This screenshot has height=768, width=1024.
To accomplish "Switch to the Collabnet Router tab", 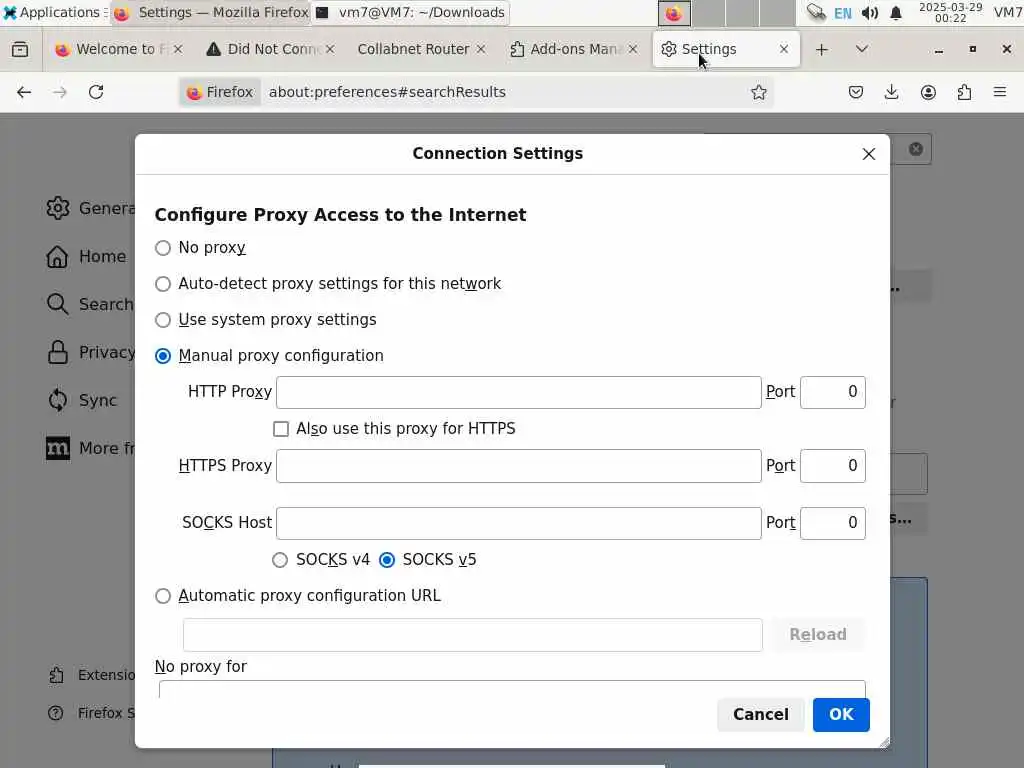I will (x=413, y=49).
